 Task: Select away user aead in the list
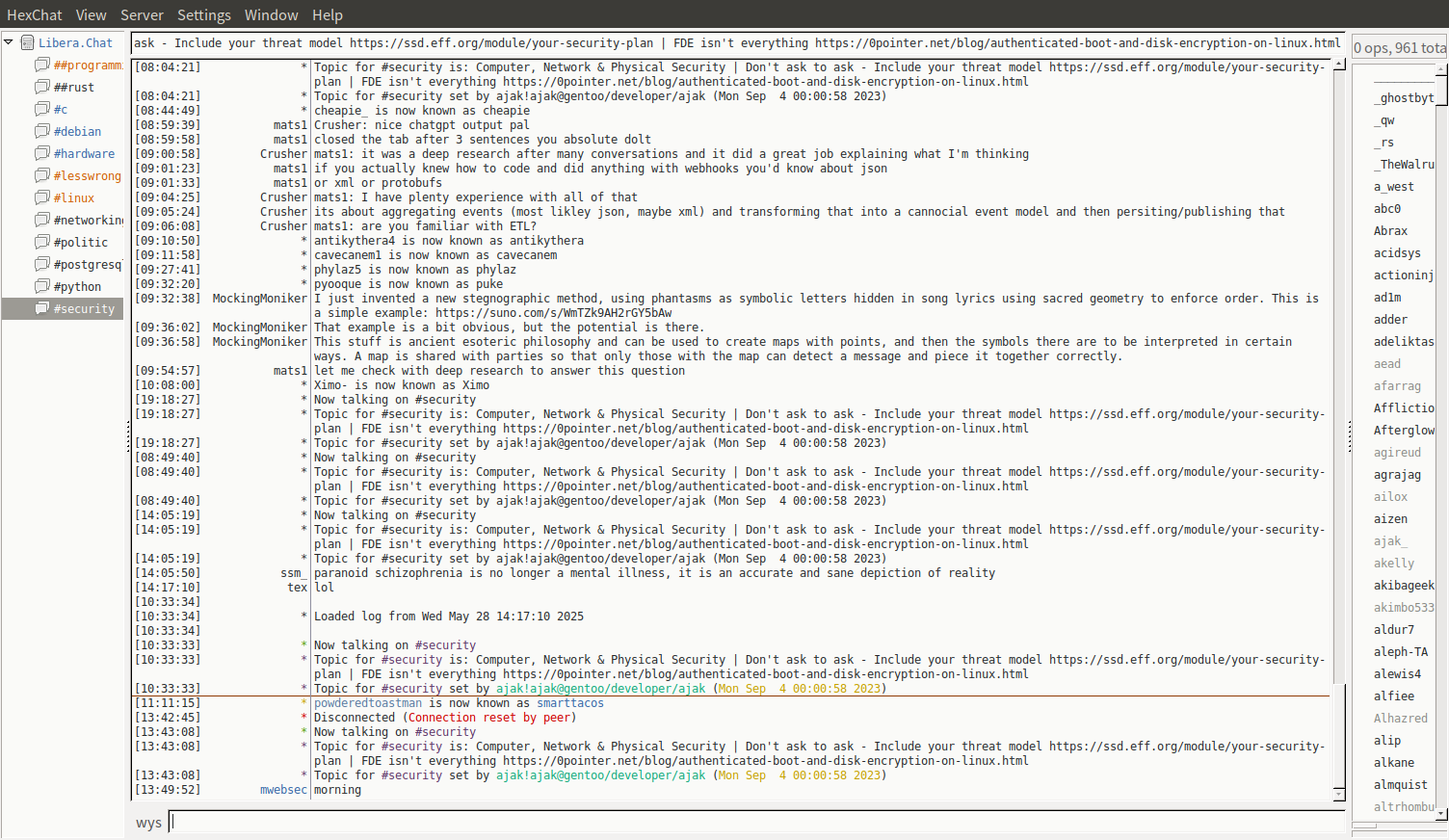coord(1387,364)
